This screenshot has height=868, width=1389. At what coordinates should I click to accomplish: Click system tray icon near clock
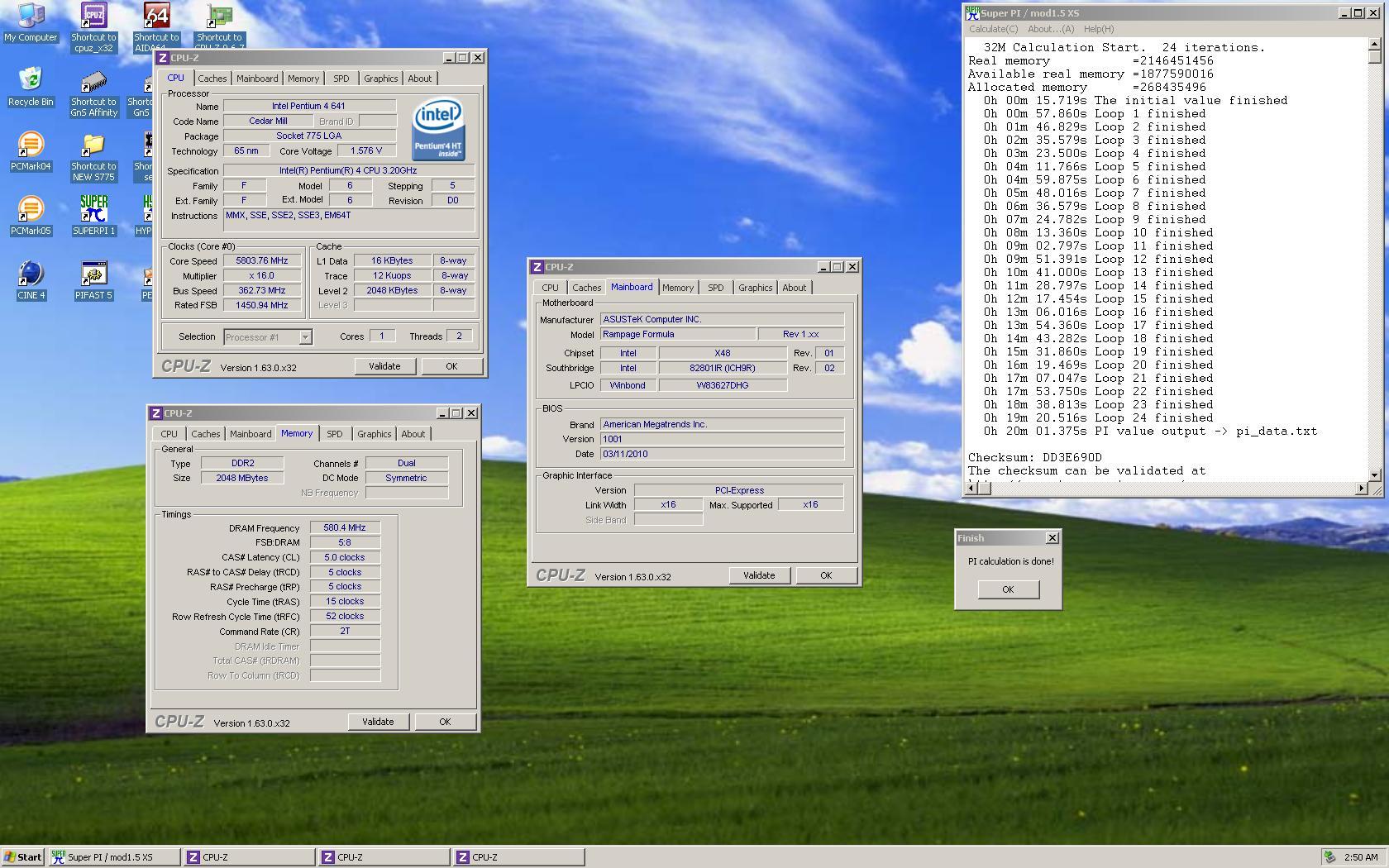[1329, 857]
